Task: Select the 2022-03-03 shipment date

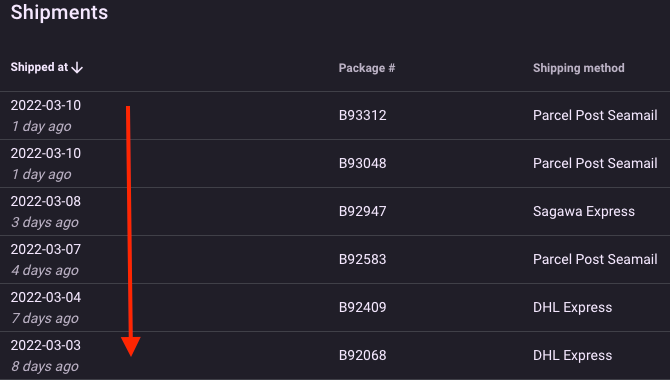Action: (46, 345)
